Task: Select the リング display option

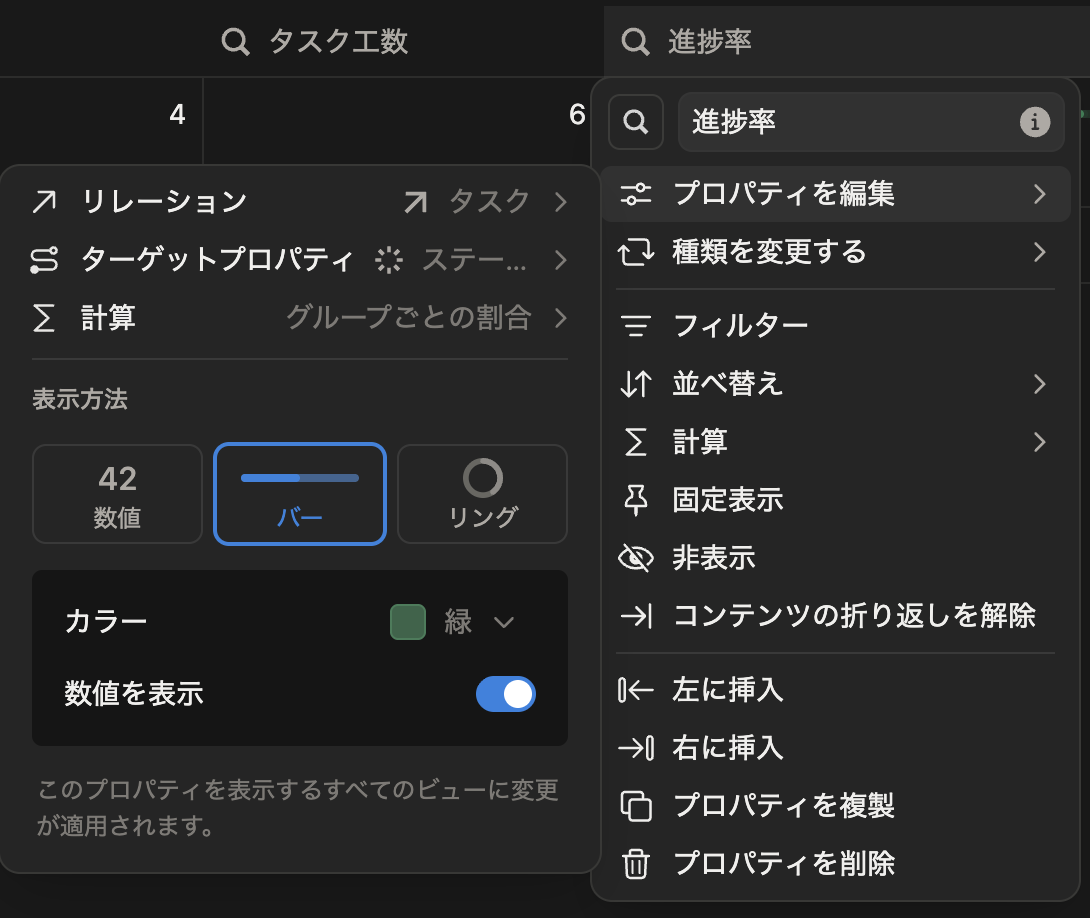Action: click(482, 494)
